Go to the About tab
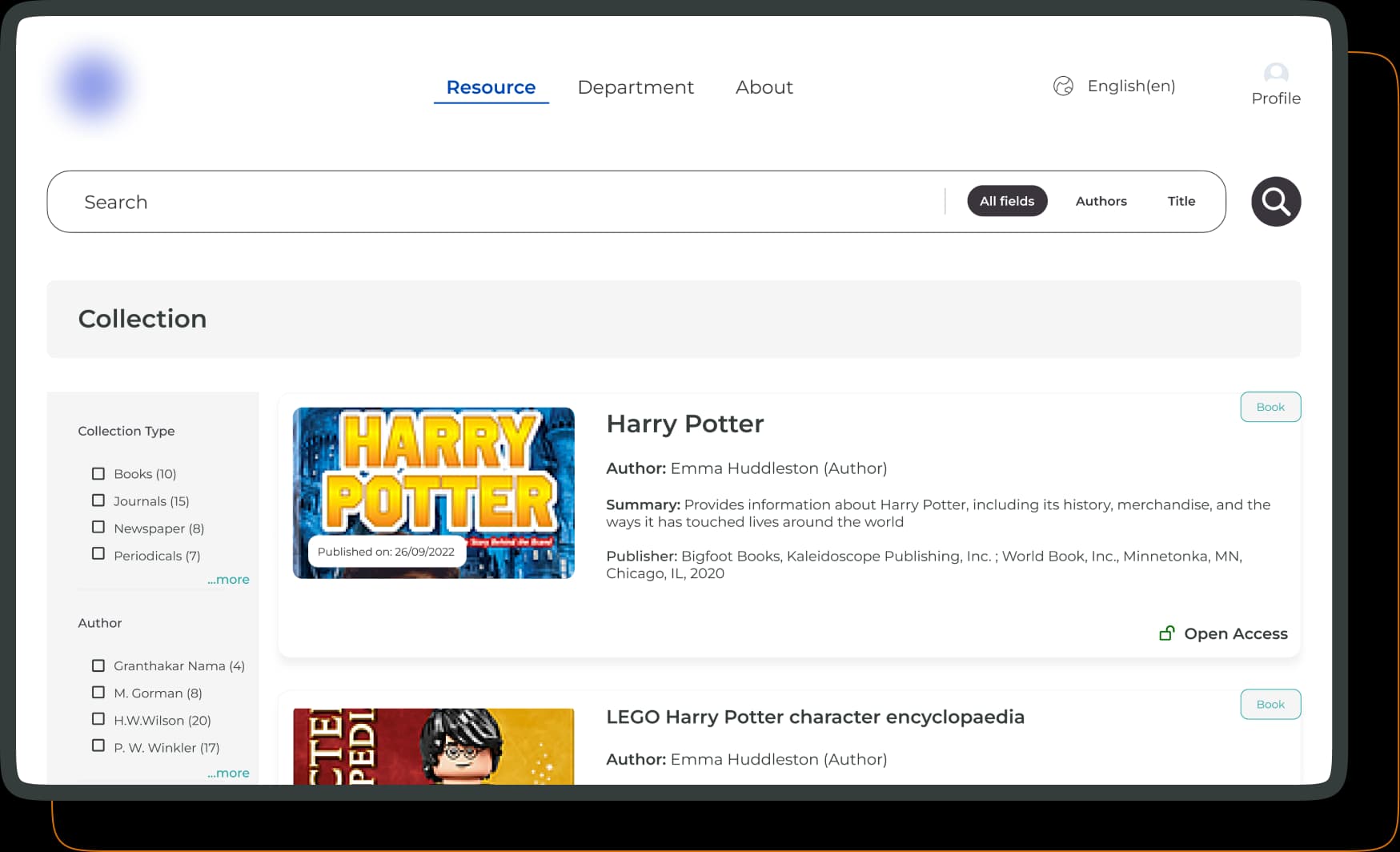Viewport: 1400px width, 852px height. point(764,87)
